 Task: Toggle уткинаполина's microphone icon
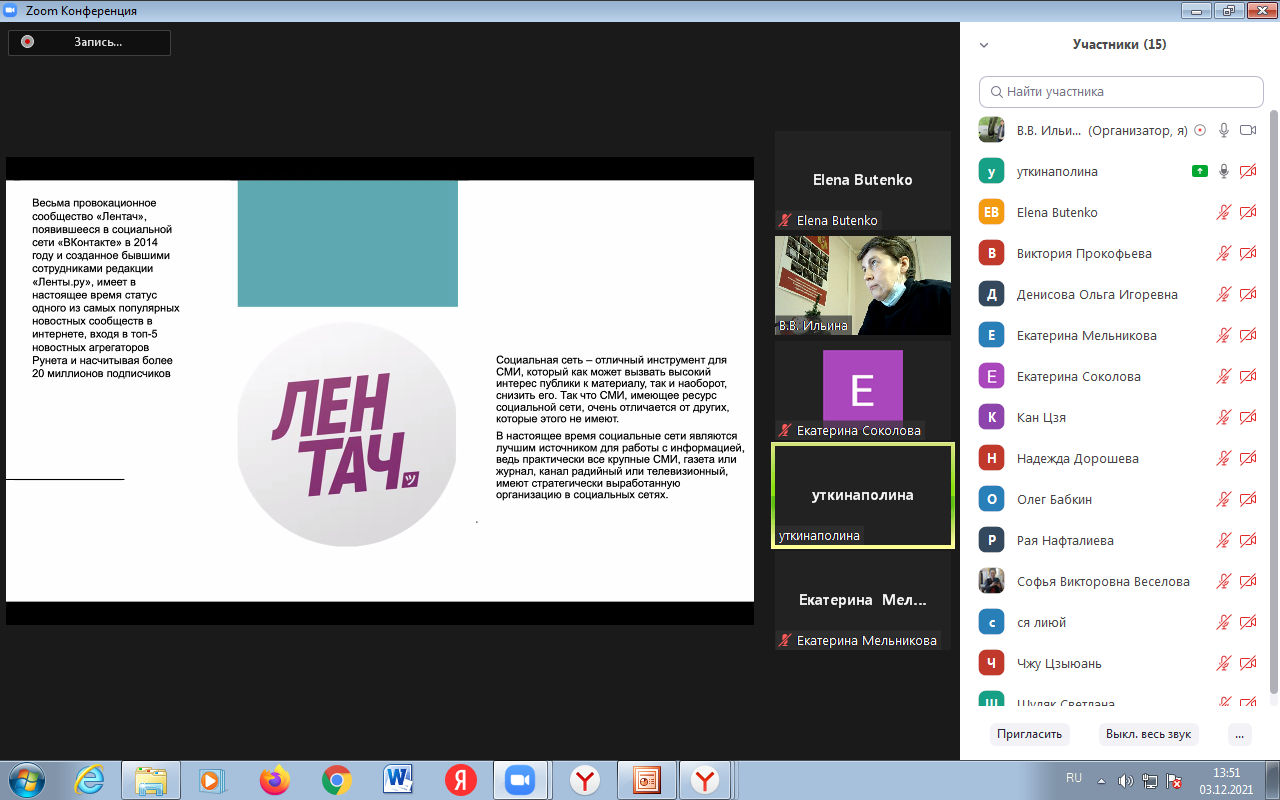click(1223, 171)
